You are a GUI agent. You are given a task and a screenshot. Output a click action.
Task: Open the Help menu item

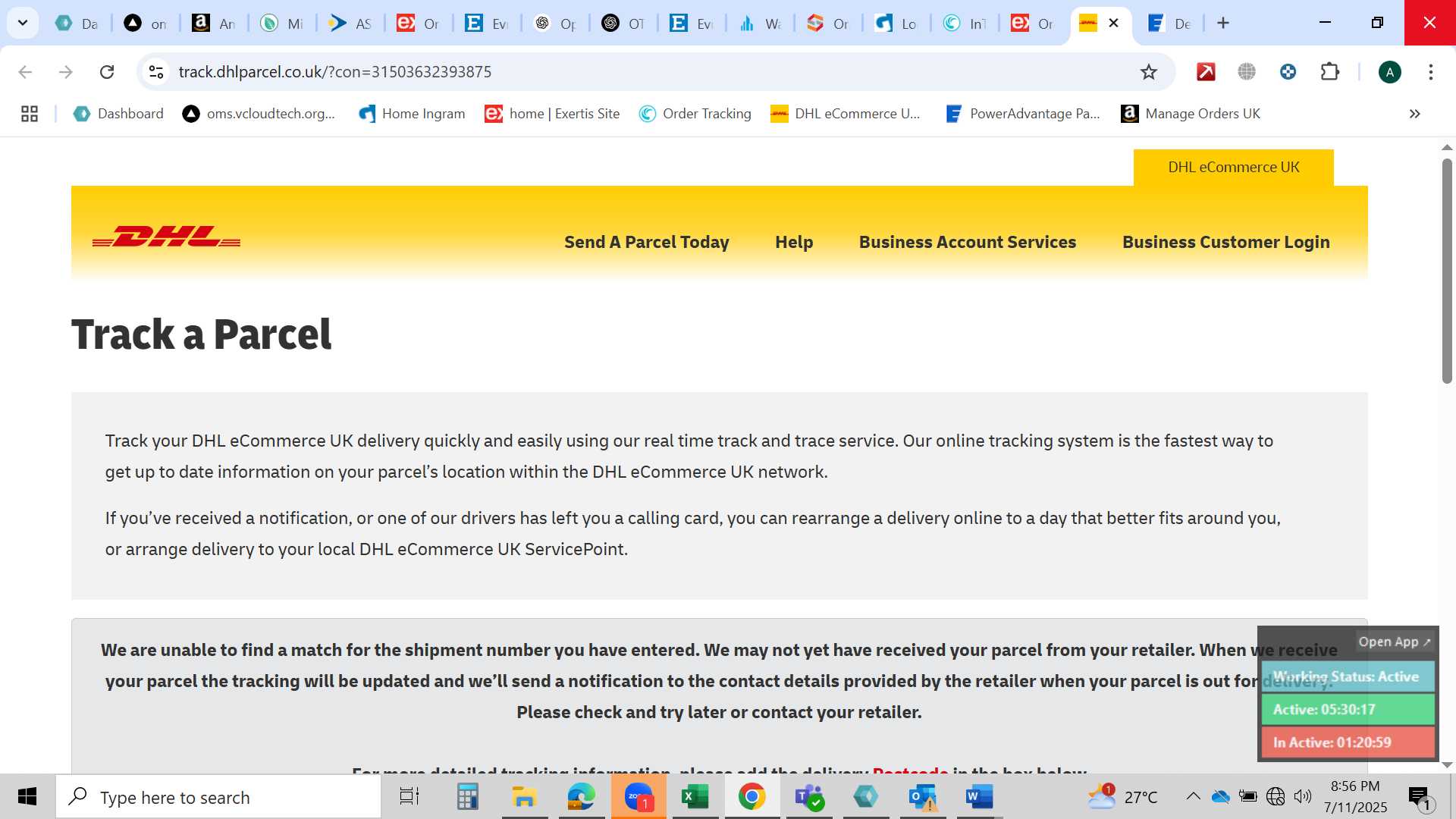794,242
